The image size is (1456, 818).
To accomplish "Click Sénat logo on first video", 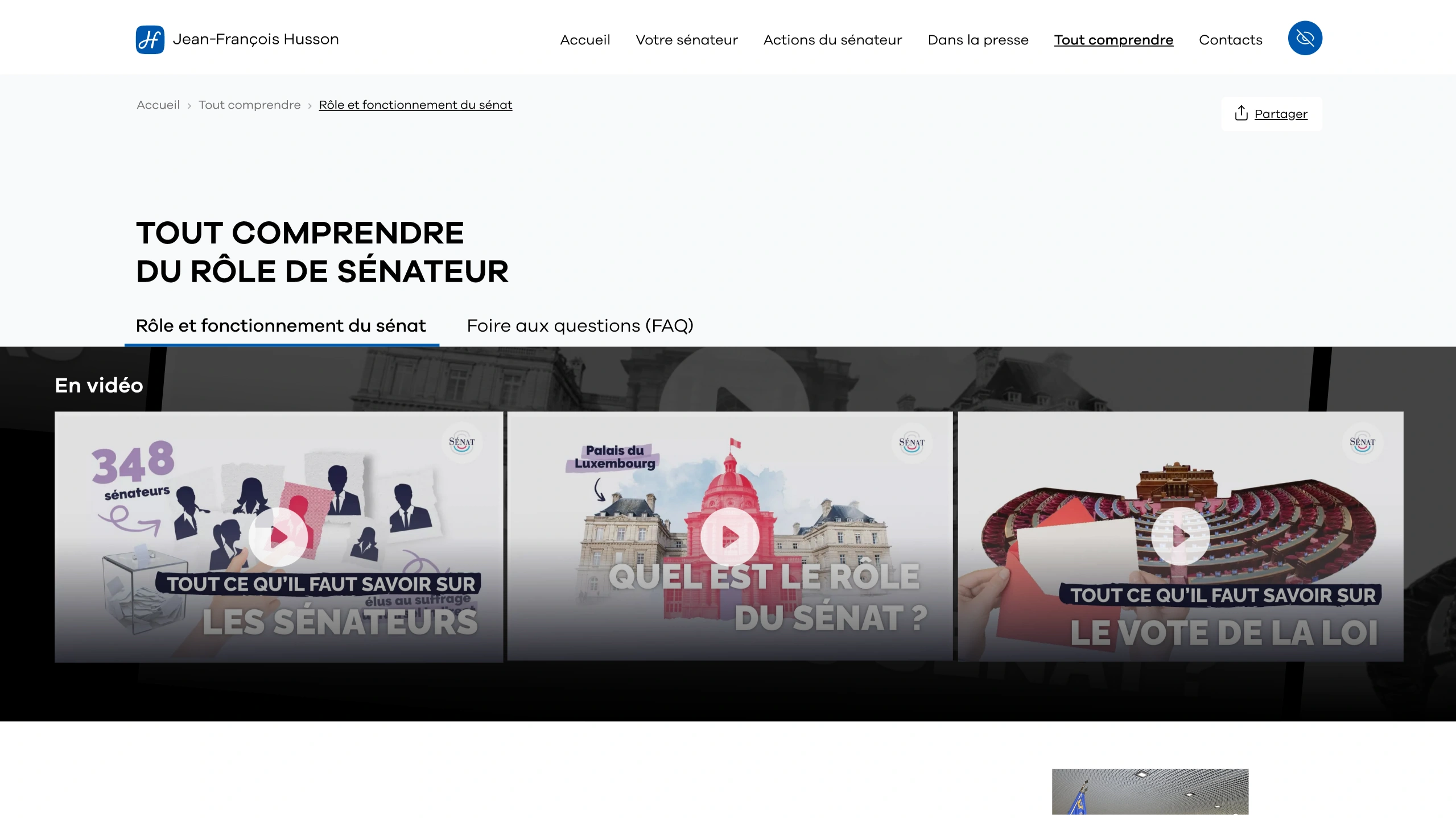I will tap(461, 443).
